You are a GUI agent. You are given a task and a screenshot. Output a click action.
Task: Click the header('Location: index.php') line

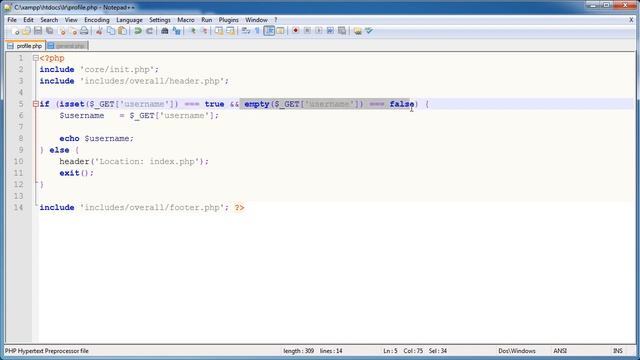[x=134, y=161]
